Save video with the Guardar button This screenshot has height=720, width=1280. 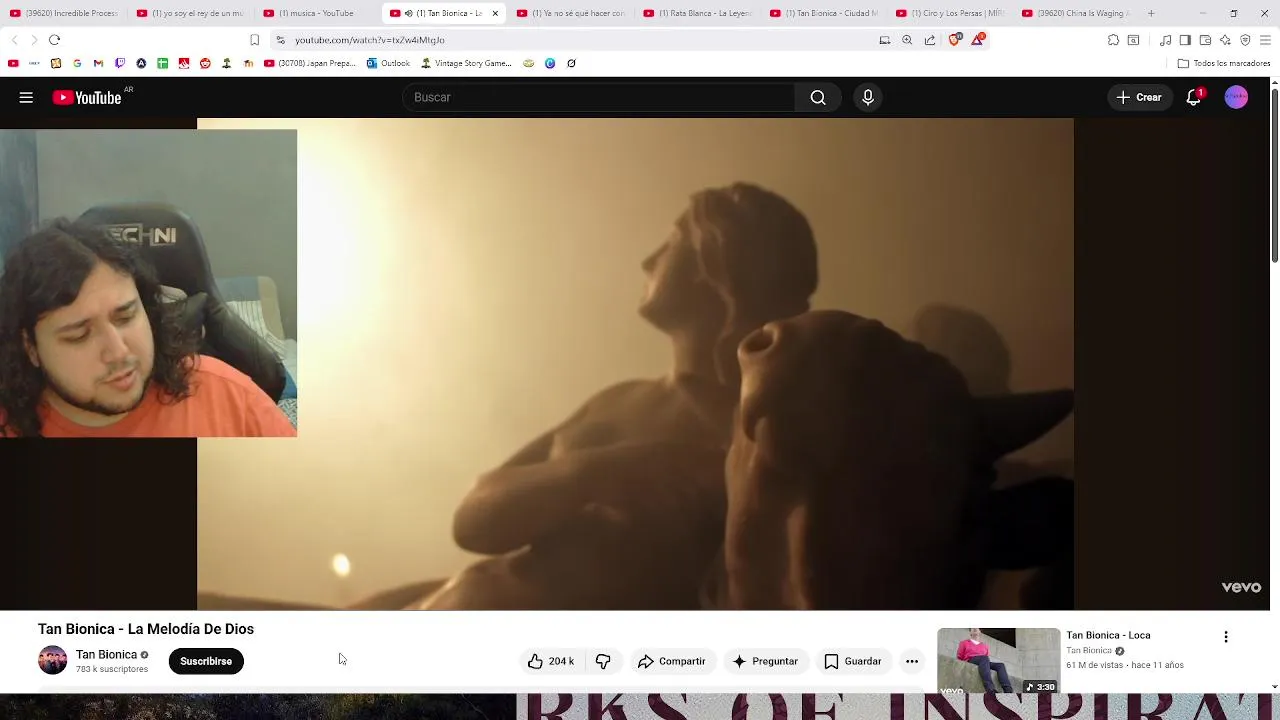853,661
